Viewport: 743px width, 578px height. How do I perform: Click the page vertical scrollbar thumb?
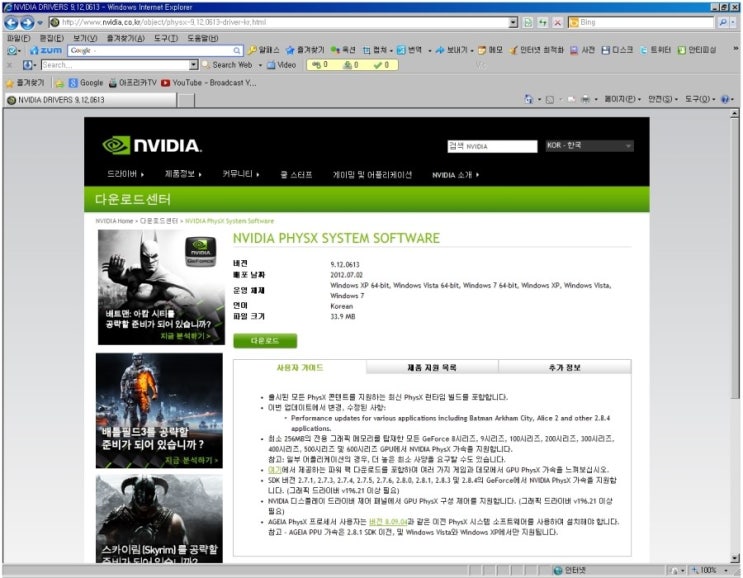pos(734,258)
